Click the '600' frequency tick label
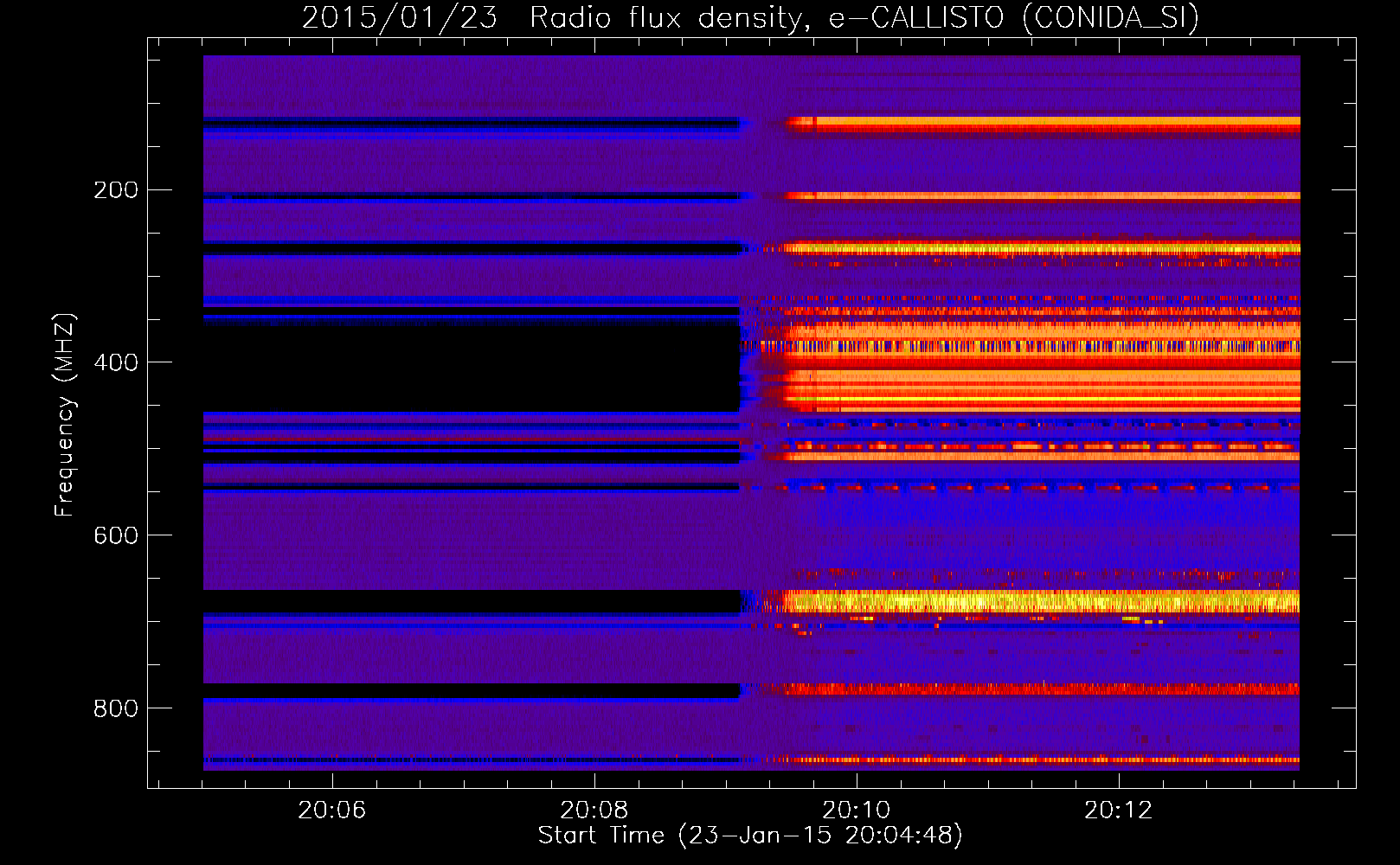The width and height of the screenshot is (1400, 865). [116, 535]
